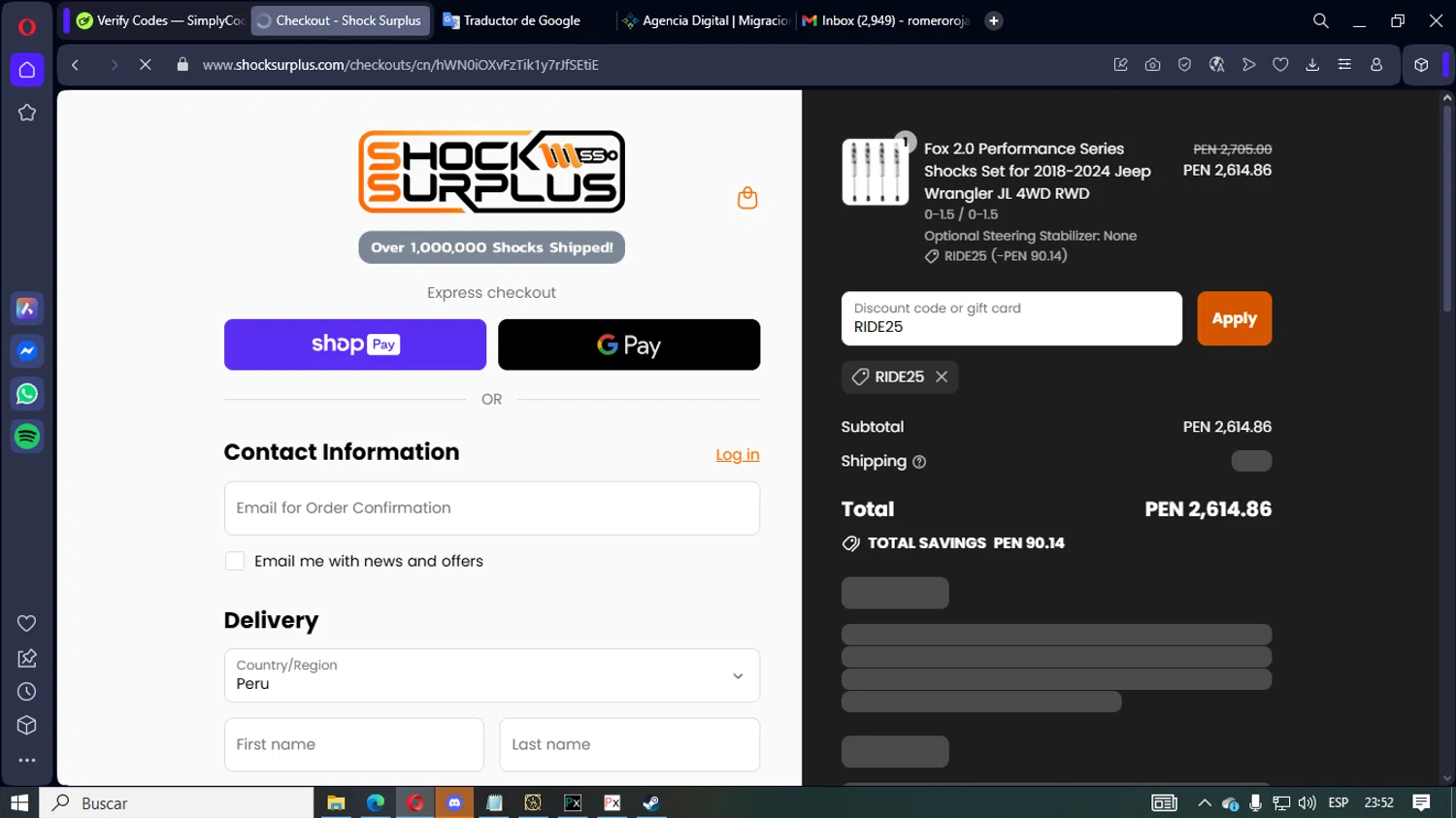Open sidebar heart icon above pinboards
1456x818 pixels.
click(x=27, y=623)
